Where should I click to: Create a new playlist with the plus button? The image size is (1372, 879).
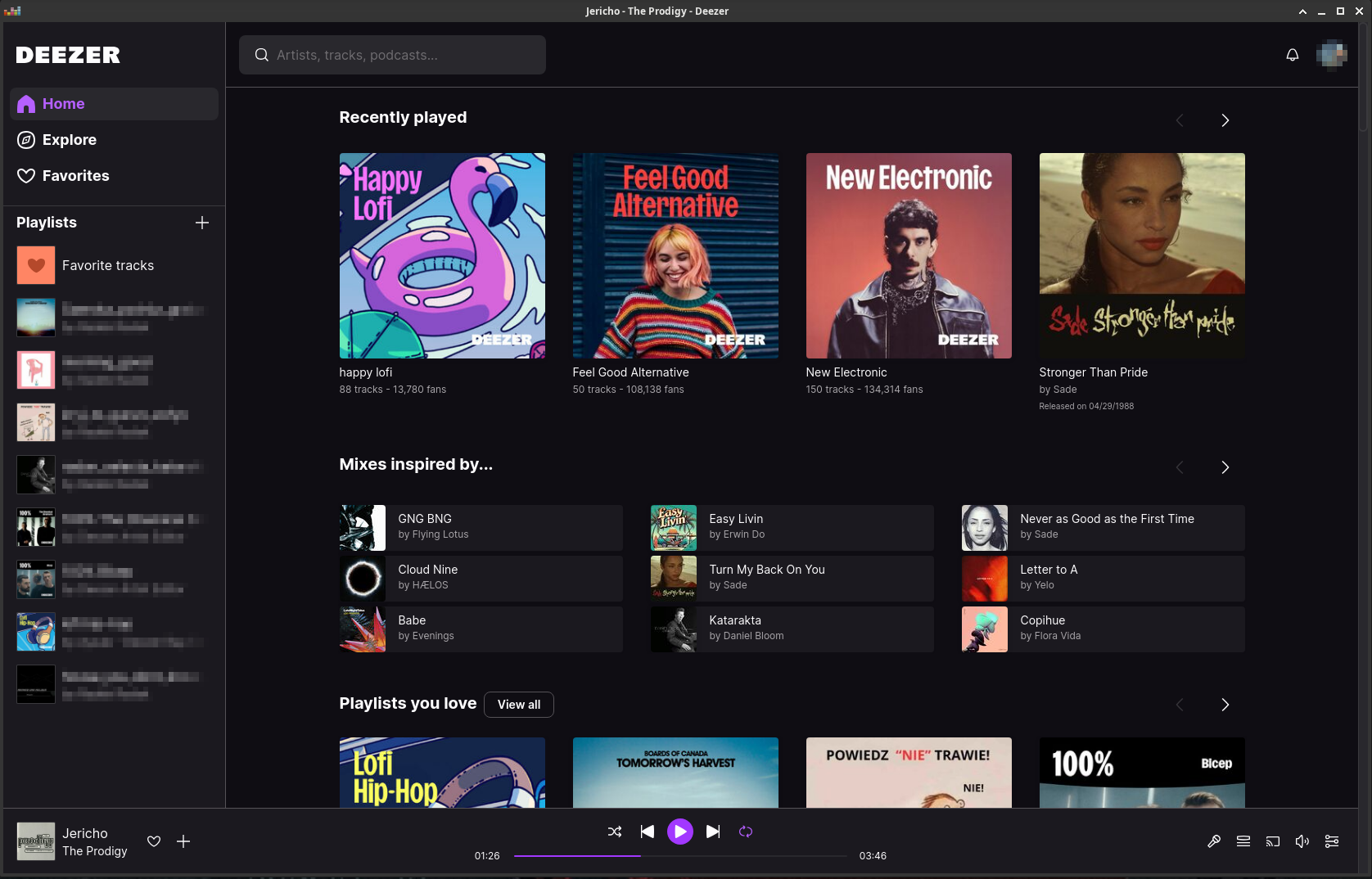point(202,222)
